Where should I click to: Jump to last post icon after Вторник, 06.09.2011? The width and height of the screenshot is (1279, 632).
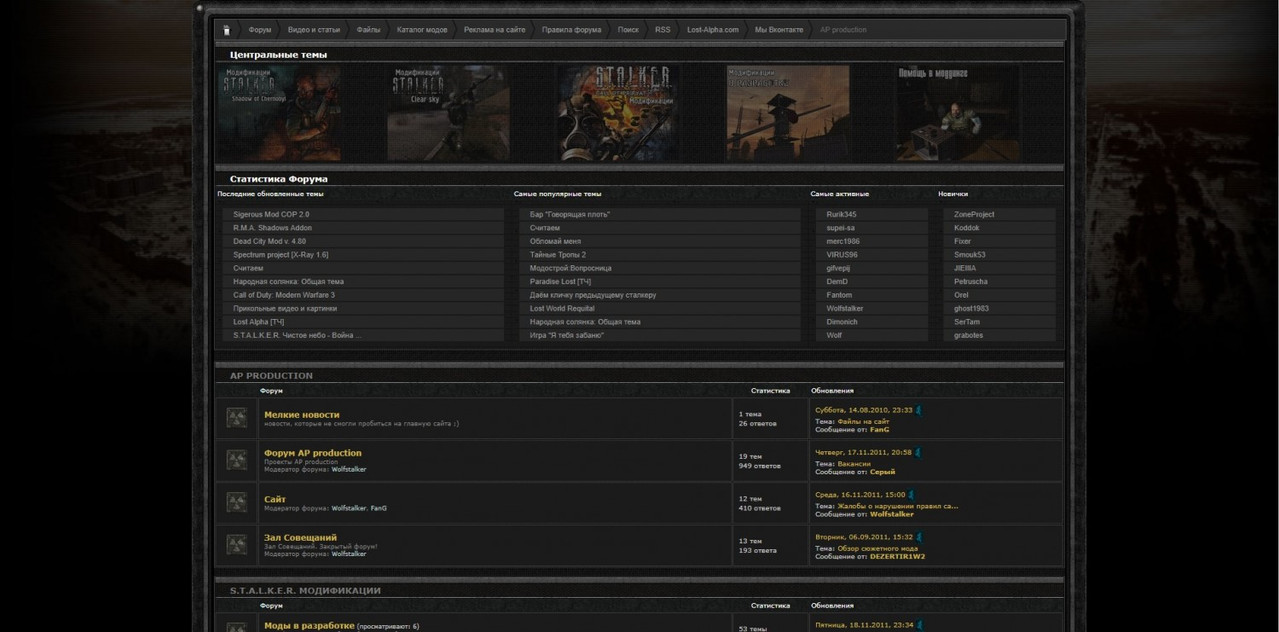pos(919,537)
